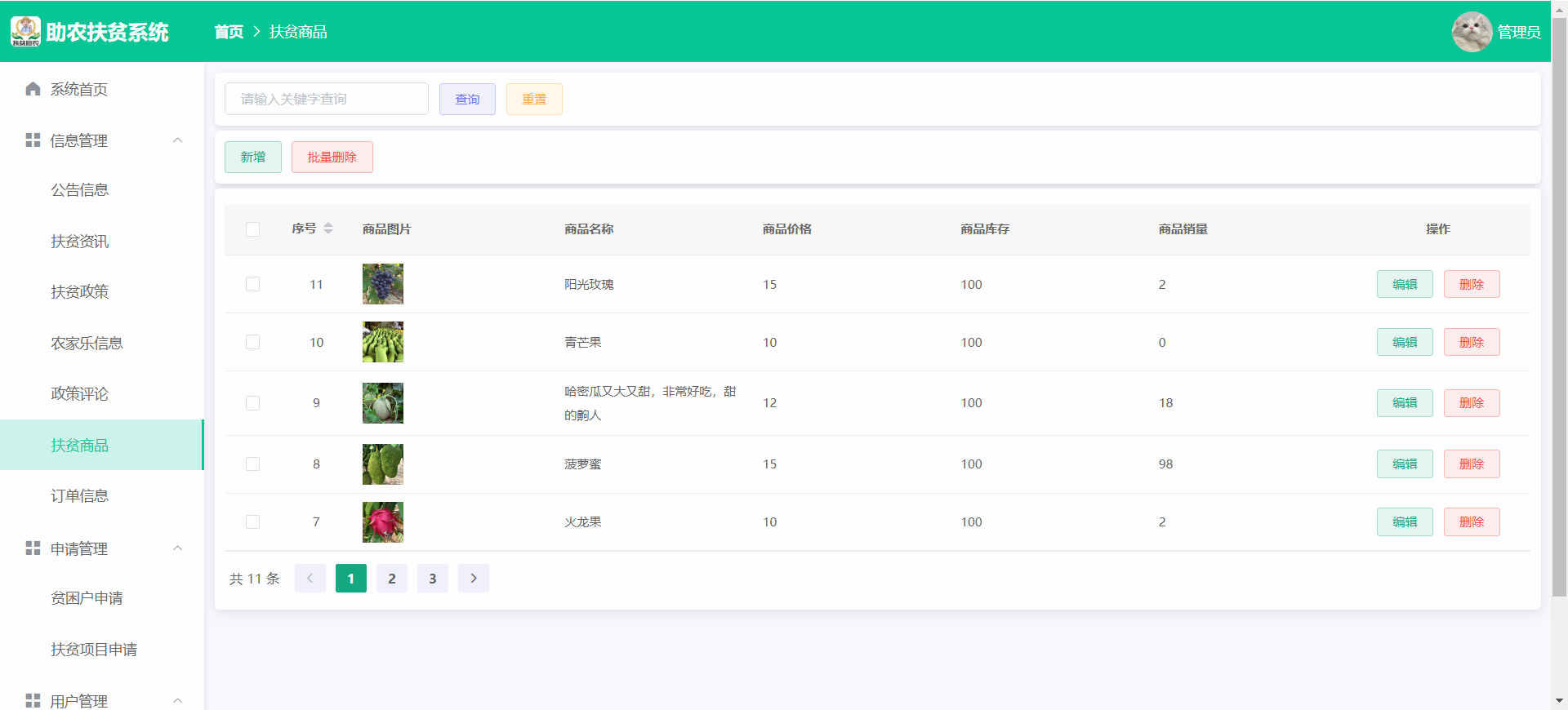Collapse the 申请管理 menu chevron
The height and width of the screenshot is (710, 1568).
tap(178, 548)
